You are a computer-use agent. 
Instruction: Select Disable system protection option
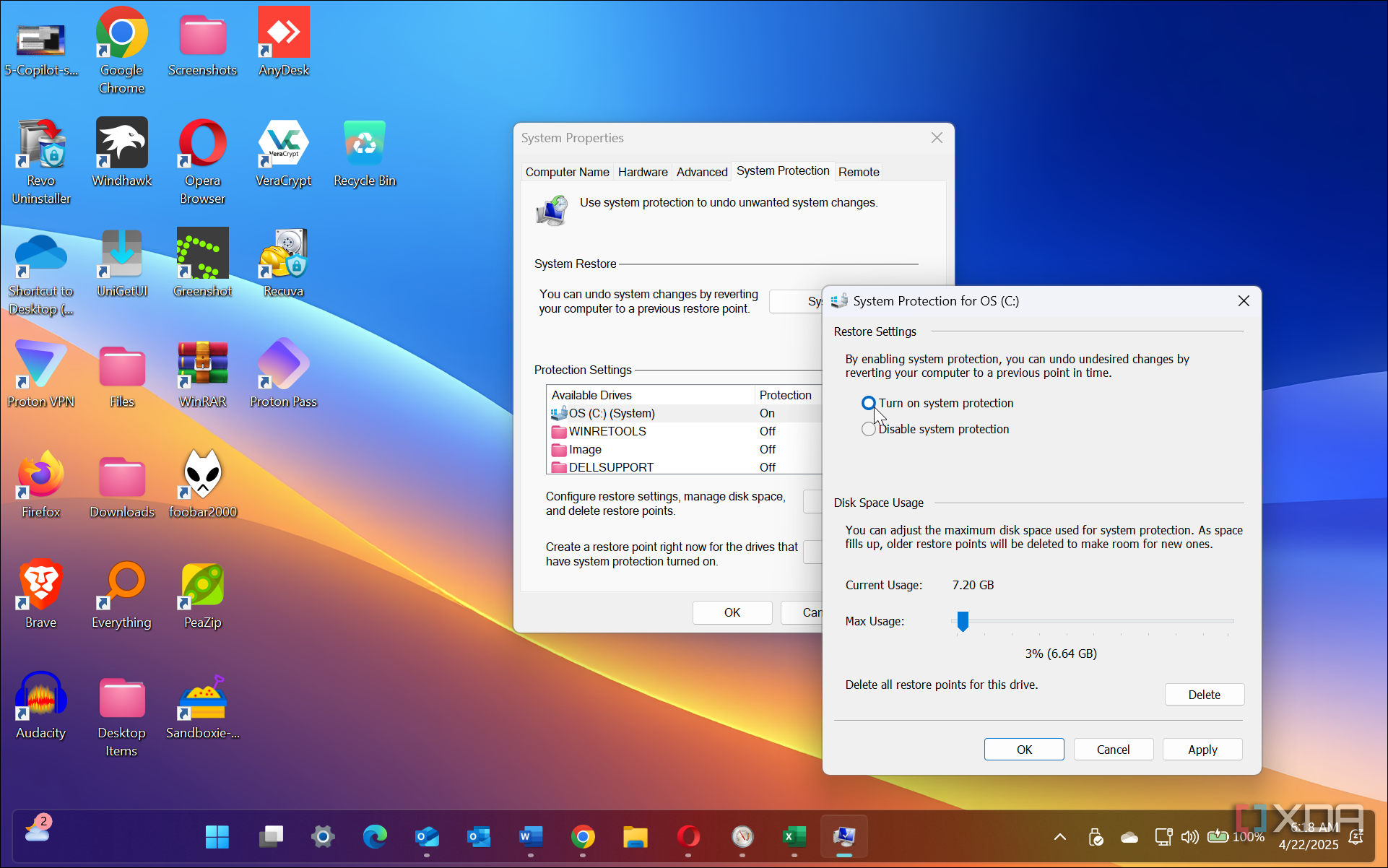869,429
